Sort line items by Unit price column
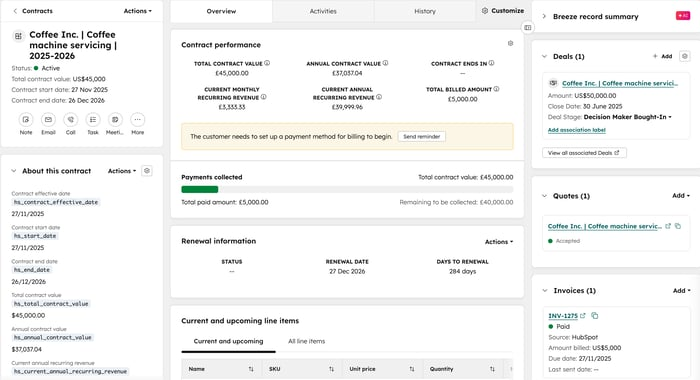This screenshot has height=380, width=700. [x=383, y=369]
